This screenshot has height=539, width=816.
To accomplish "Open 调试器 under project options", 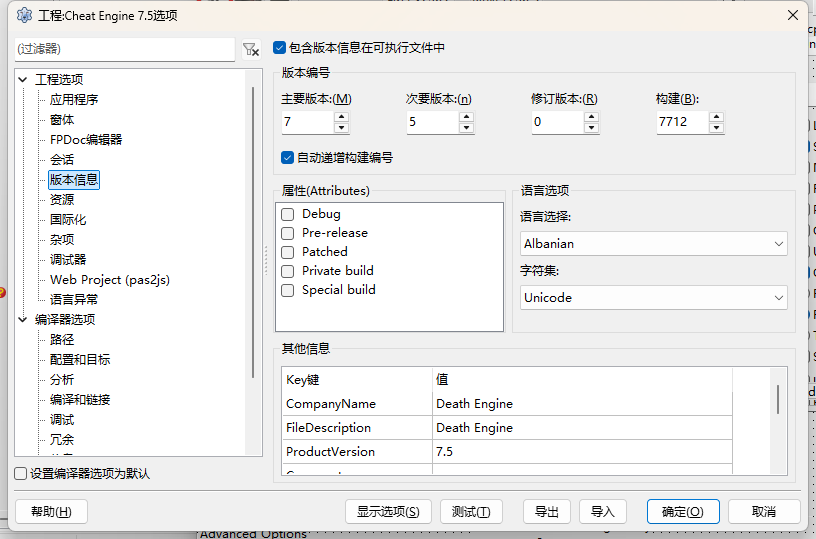I will click(68, 260).
